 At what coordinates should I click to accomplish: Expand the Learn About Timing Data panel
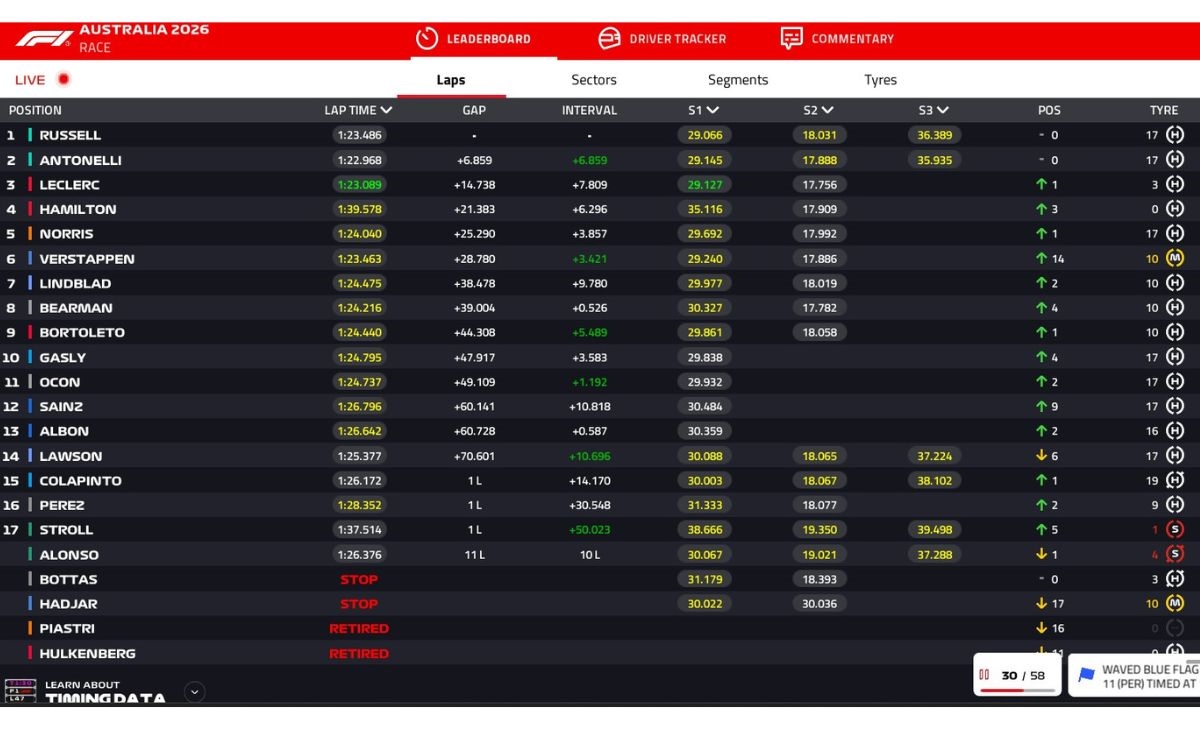coord(195,691)
